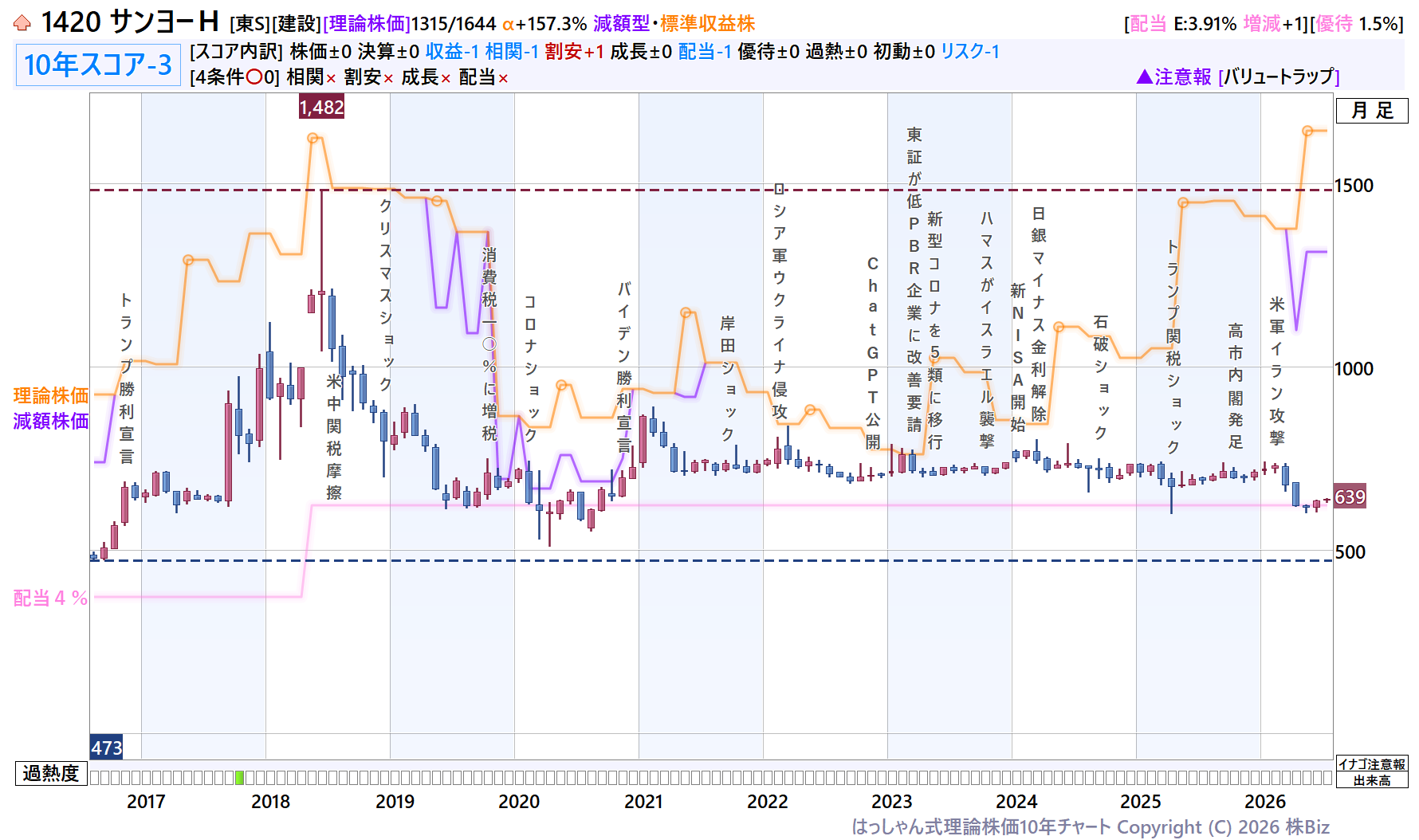The width and height of the screenshot is (1419, 840).
Task: Click the 日銀マイナス金利解除 event label
Action: click(x=1039, y=314)
